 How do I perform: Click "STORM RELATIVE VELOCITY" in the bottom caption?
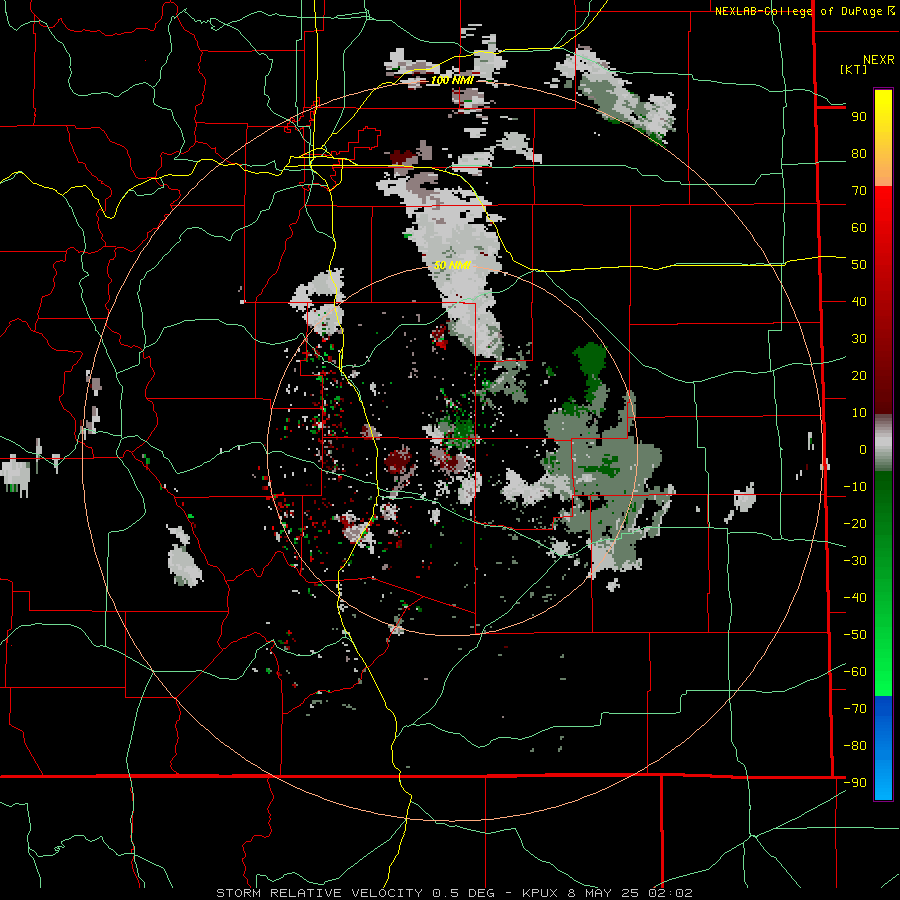tap(320, 893)
